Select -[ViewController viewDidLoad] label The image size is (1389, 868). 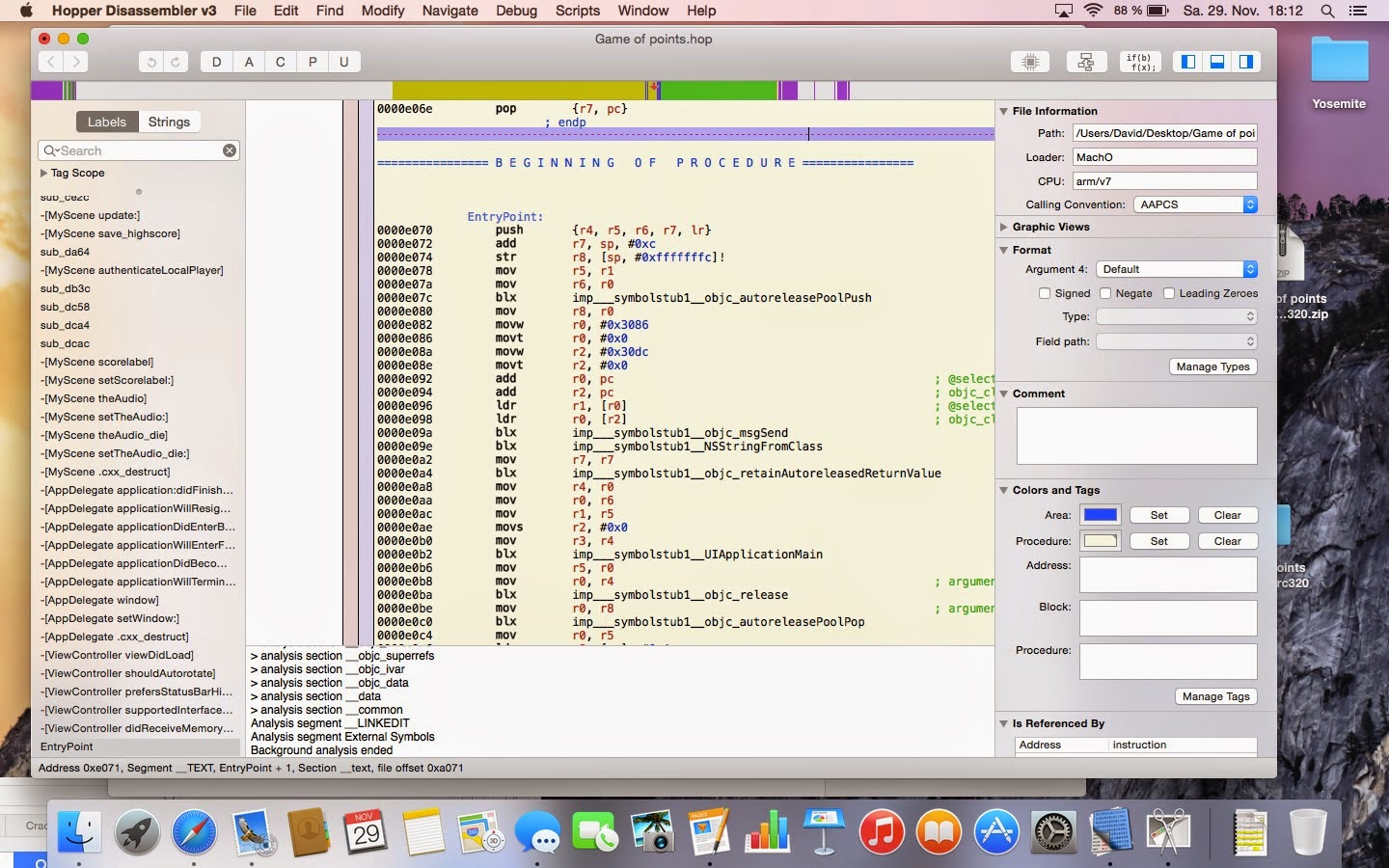point(117,655)
